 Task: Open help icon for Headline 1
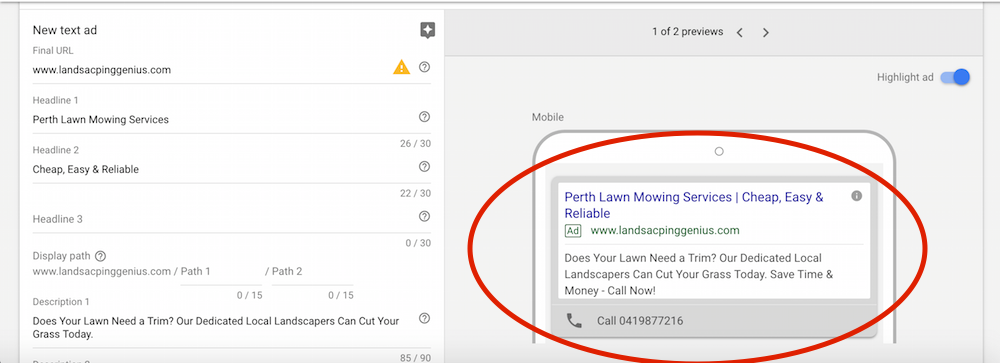[424, 117]
